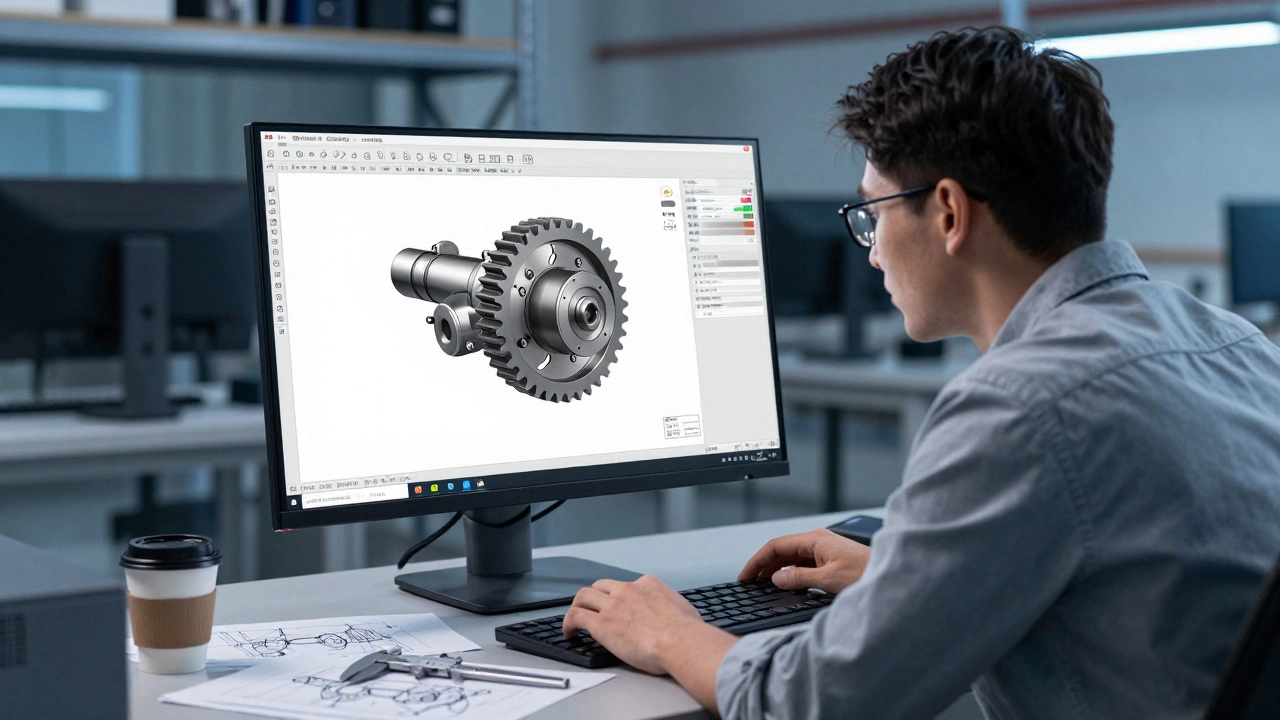Click the red application logo in the title bar
This screenshot has height=720, width=1280.
click(268, 137)
